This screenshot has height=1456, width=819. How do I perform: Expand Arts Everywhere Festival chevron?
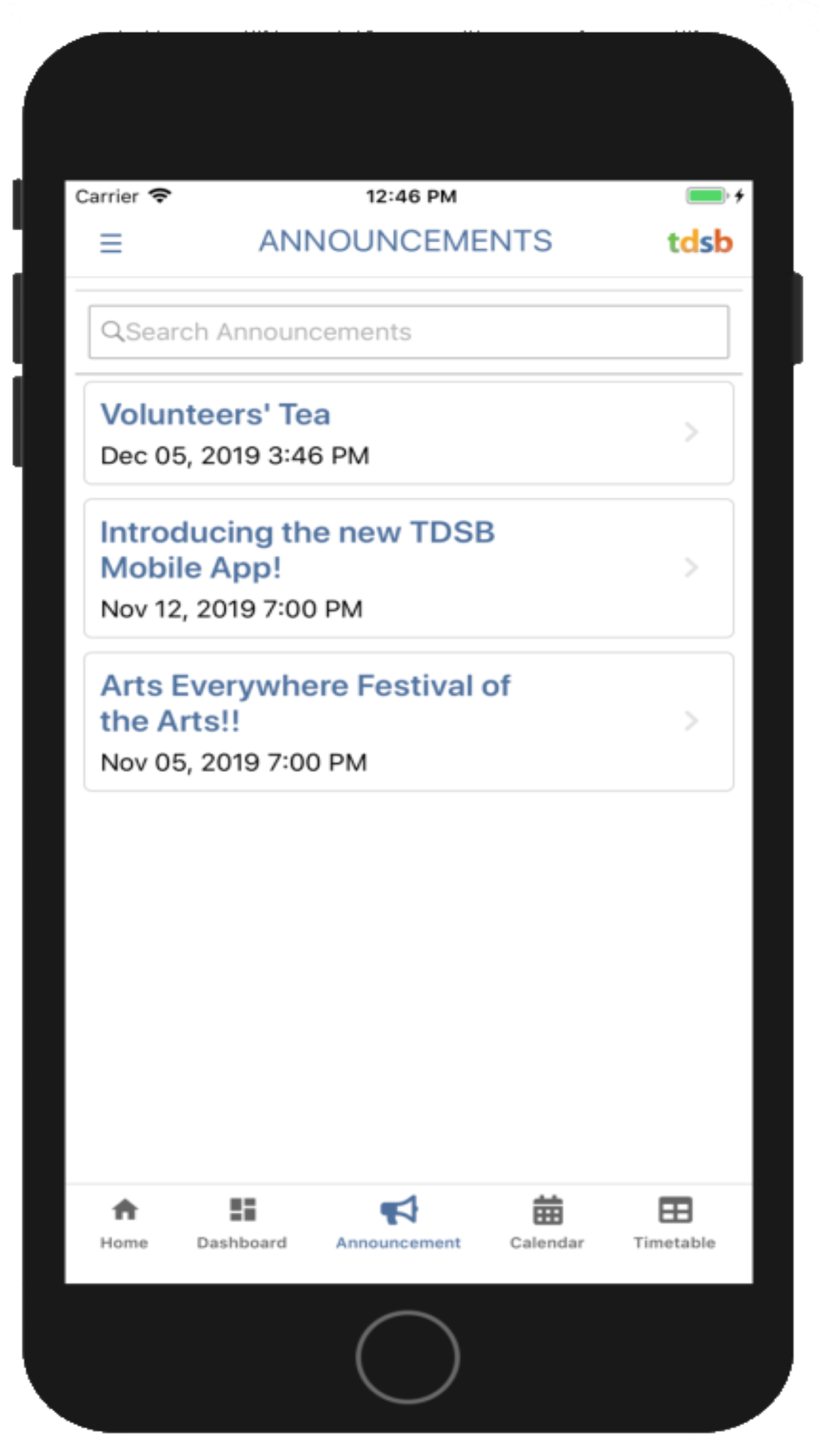tap(691, 721)
